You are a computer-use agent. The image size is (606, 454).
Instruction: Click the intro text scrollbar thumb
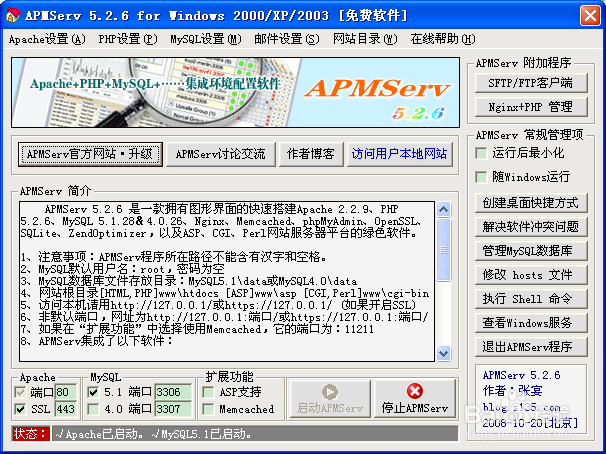(x=444, y=250)
